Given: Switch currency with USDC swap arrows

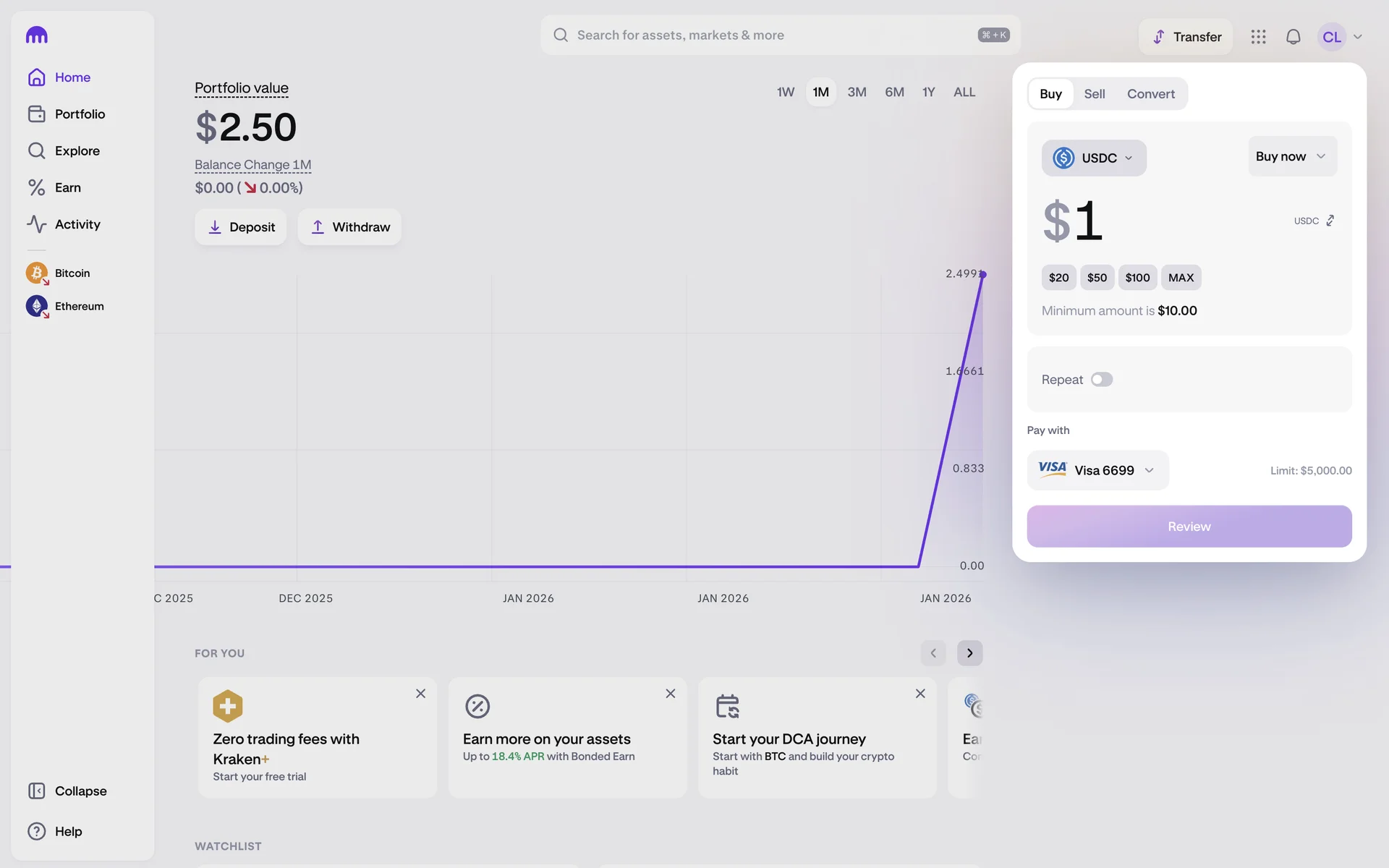Looking at the screenshot, I should coord(1330,221).
